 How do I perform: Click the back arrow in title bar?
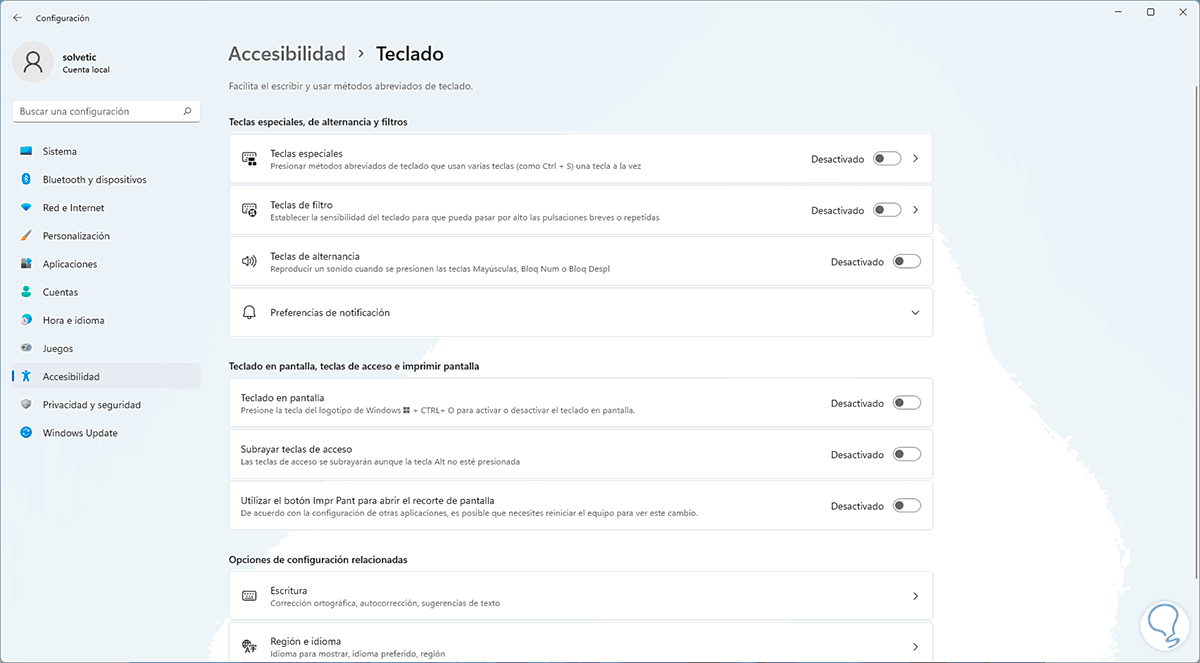coord(17,18)
